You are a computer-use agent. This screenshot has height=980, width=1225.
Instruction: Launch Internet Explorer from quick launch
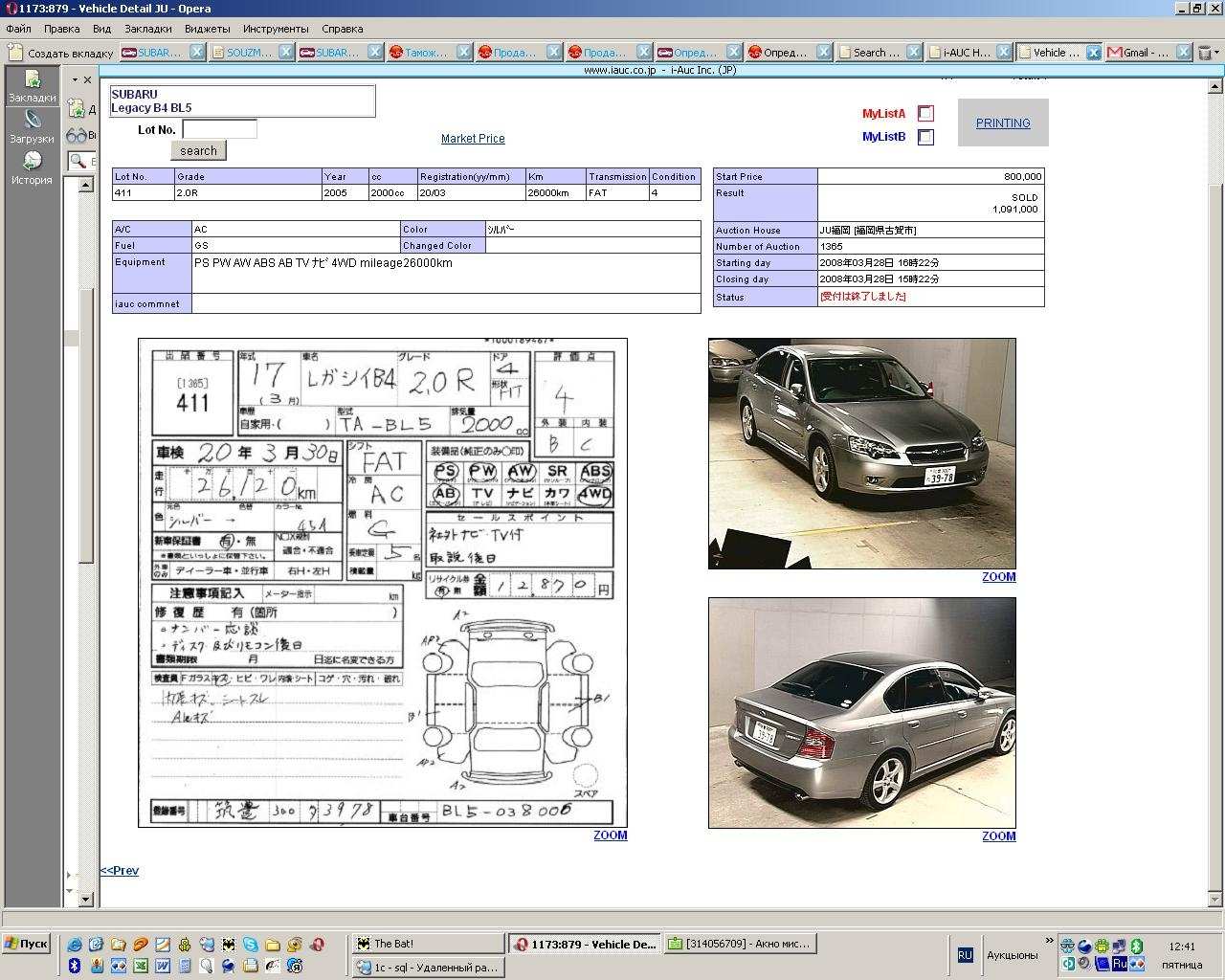point(74,945)
